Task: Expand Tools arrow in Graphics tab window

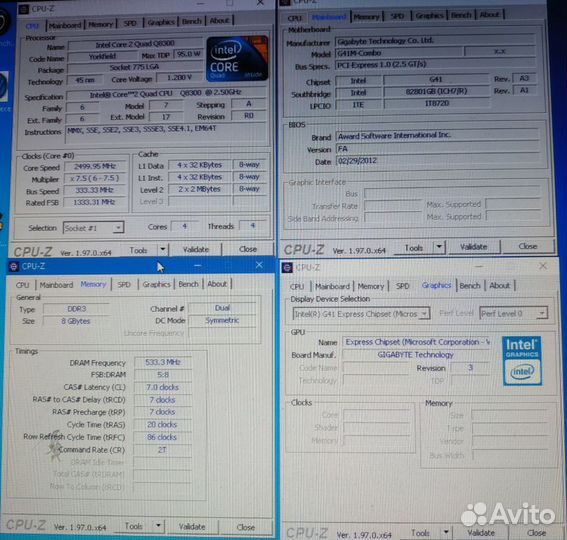Action: pyautogui.click(x=446, y=532)
